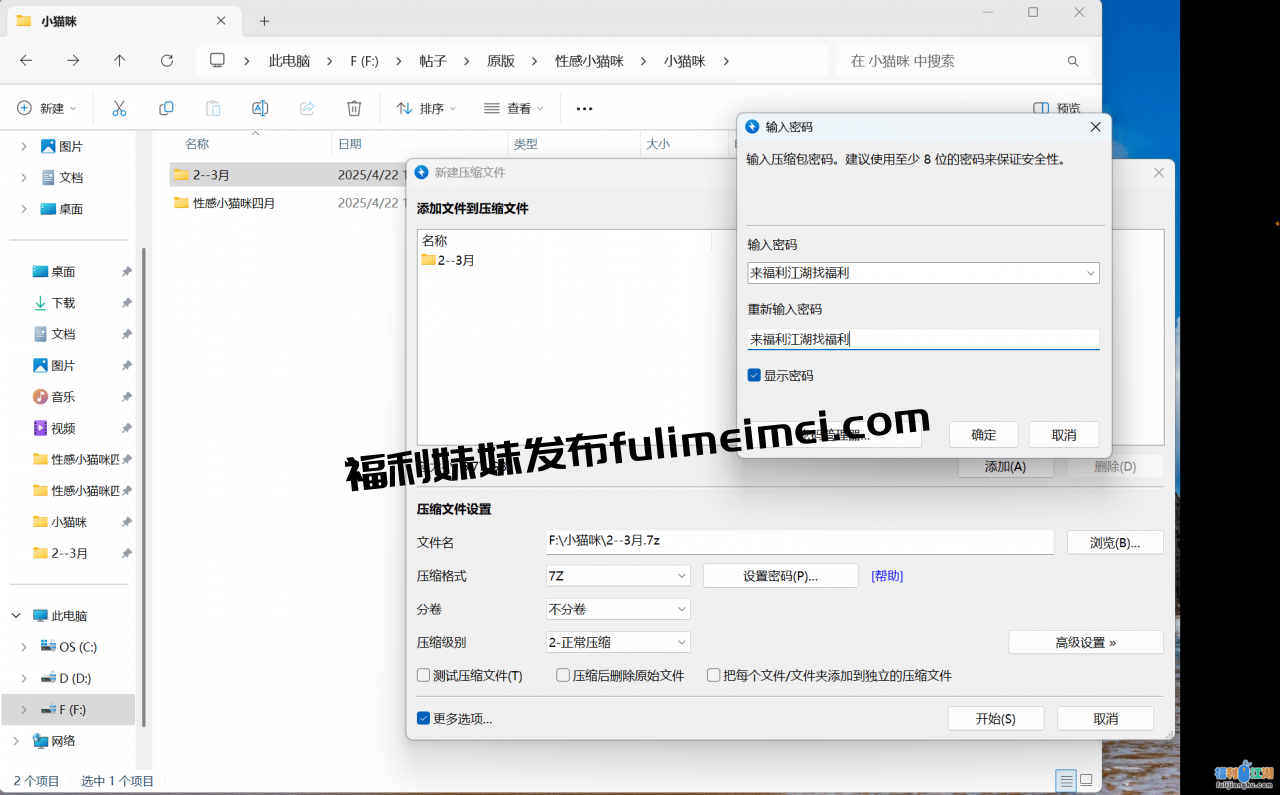The width and height of the screenshot is (1280, 795).
Task: Toggle 把每个文件/文件夹添加到独立的压缩文件
Action: pyautogui.click(x=714, y=676)
